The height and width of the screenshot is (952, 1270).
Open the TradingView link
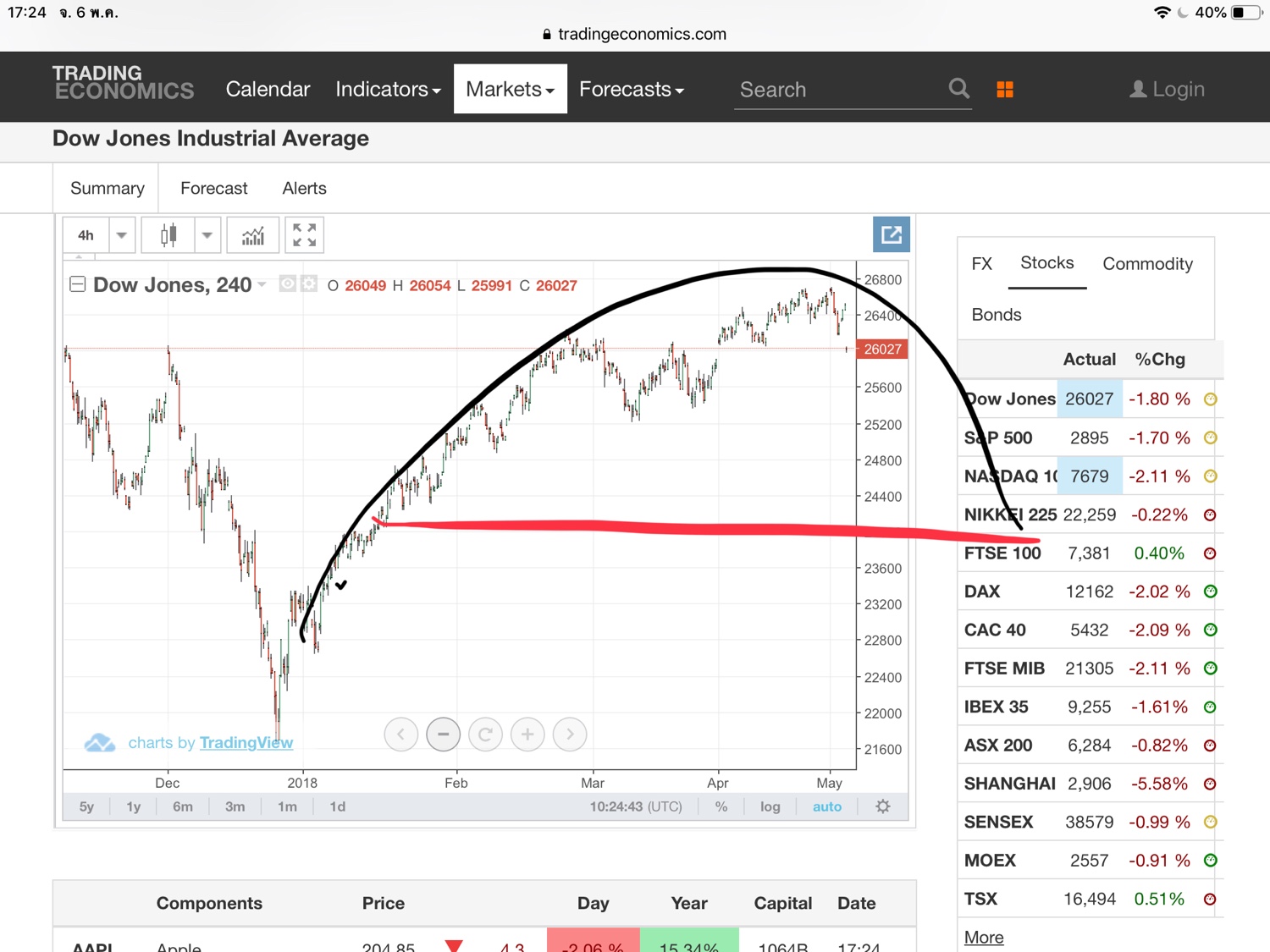click(246, 742)
